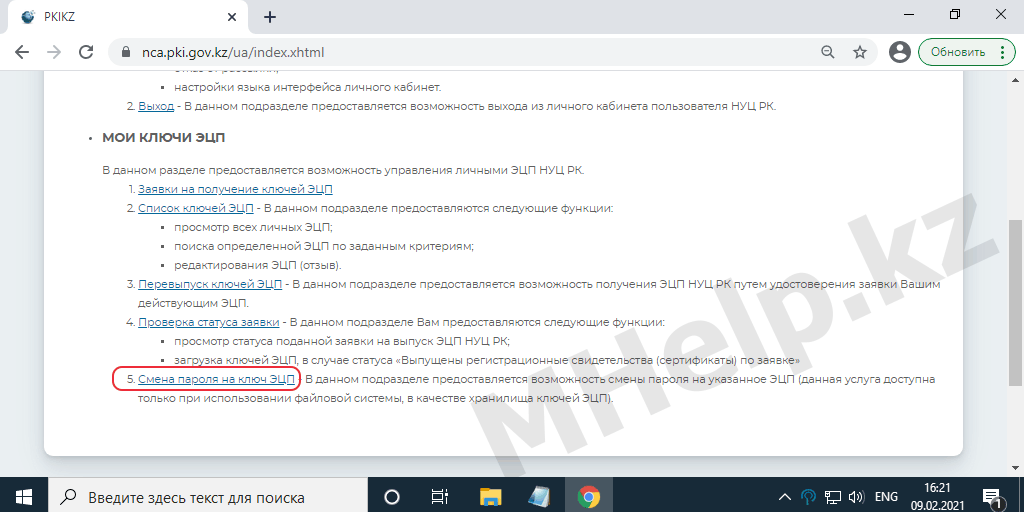
Task: Open Заявки на получение ключей ЭЦП link
Action: pyautogui.click(x=236, y=189)
